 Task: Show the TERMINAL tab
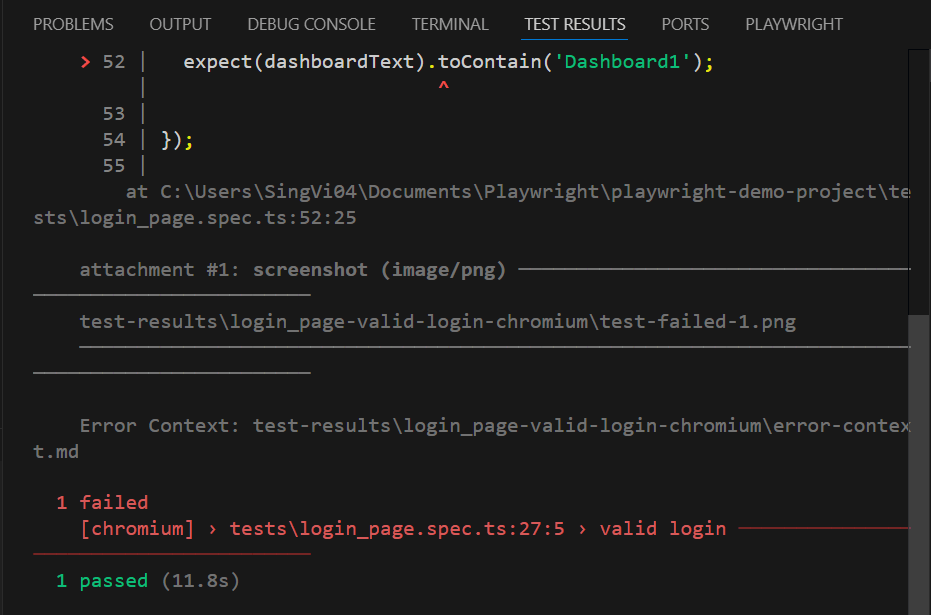[450, 24]
